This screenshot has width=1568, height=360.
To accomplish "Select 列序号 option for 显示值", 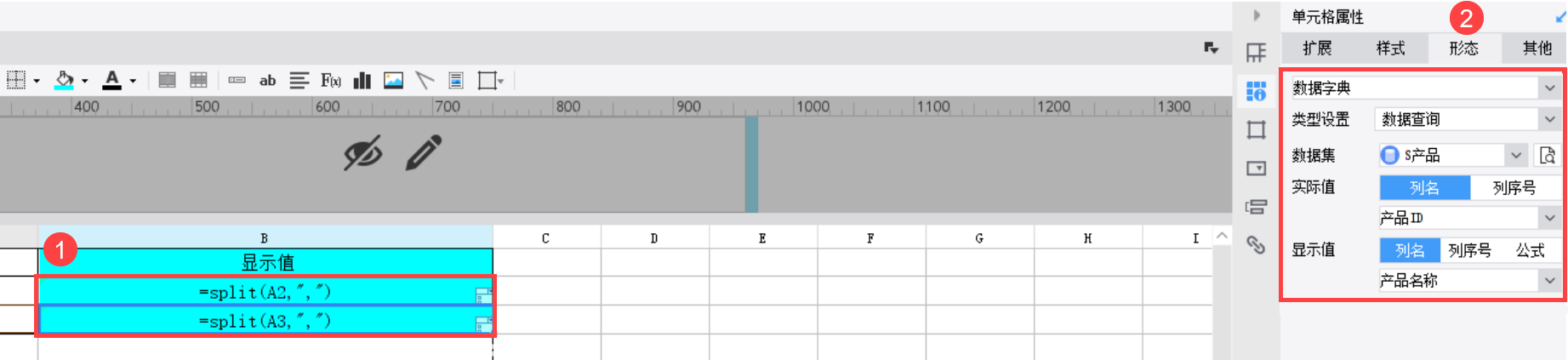I will pyautogui.click(x=1469, y=250).
